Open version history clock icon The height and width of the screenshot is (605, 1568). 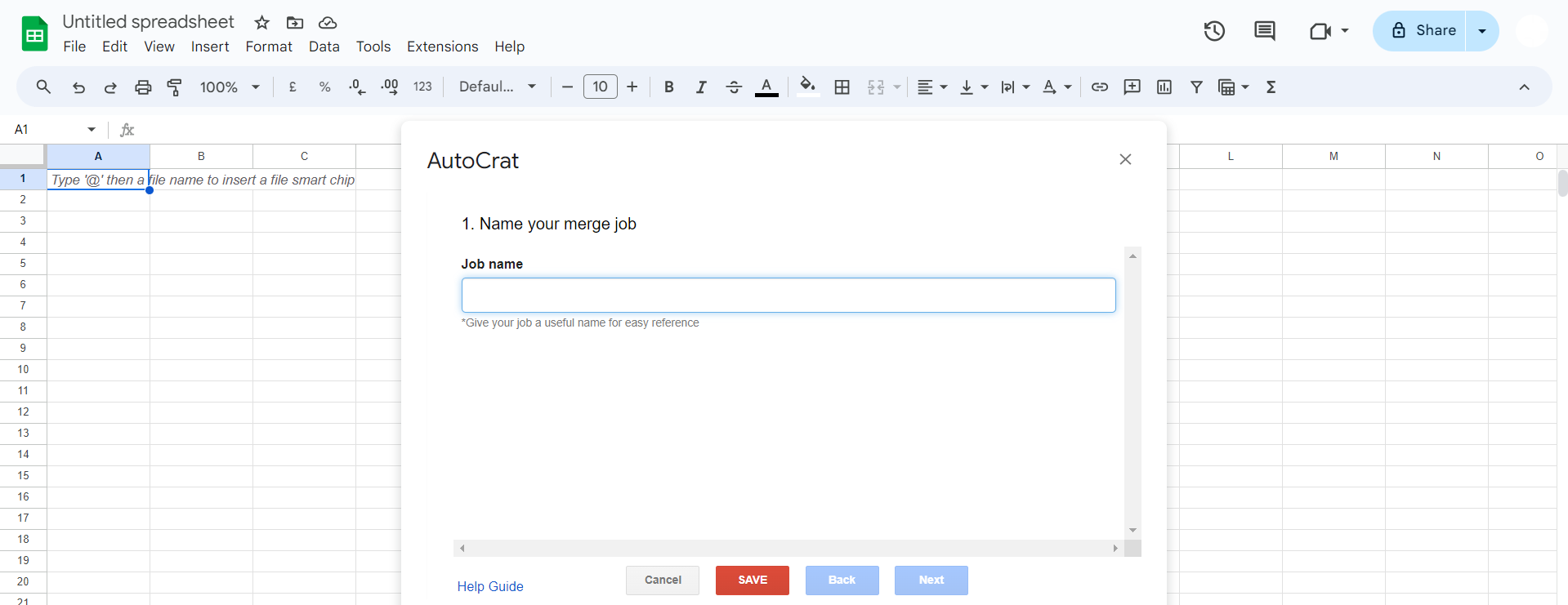pyautogui.click(x=1214, y=31)
